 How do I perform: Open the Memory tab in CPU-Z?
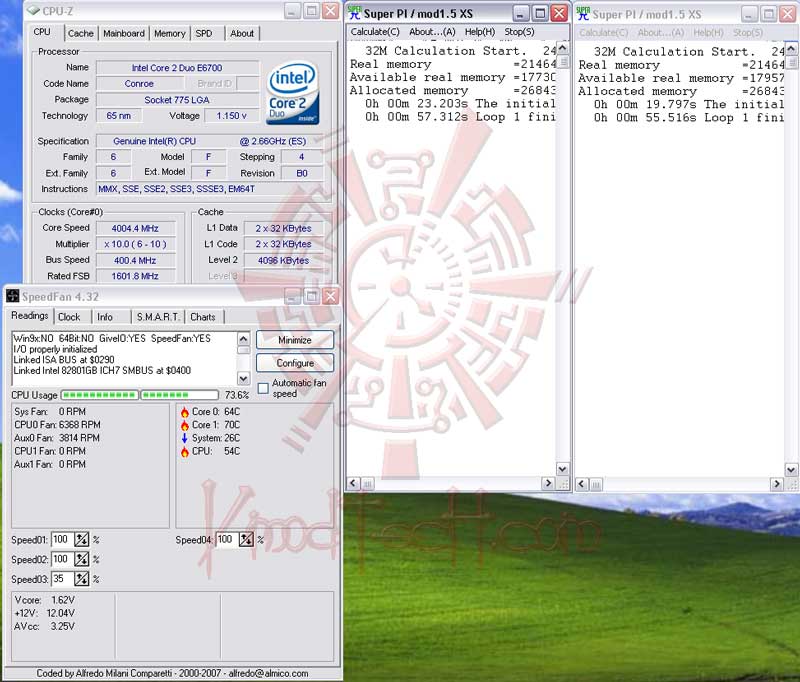pos(169,34)
